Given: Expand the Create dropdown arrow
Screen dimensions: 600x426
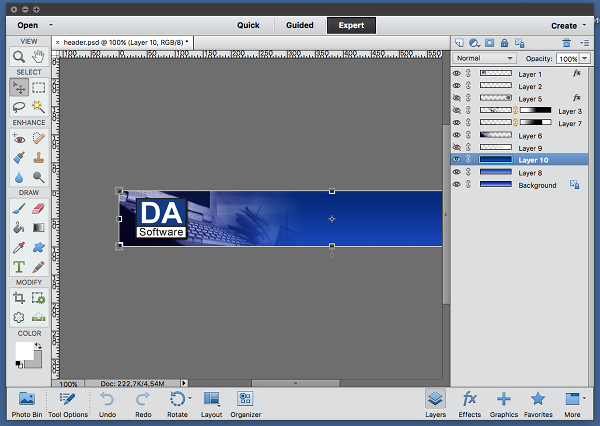Looking at the screenshot, I should point(584,25).
